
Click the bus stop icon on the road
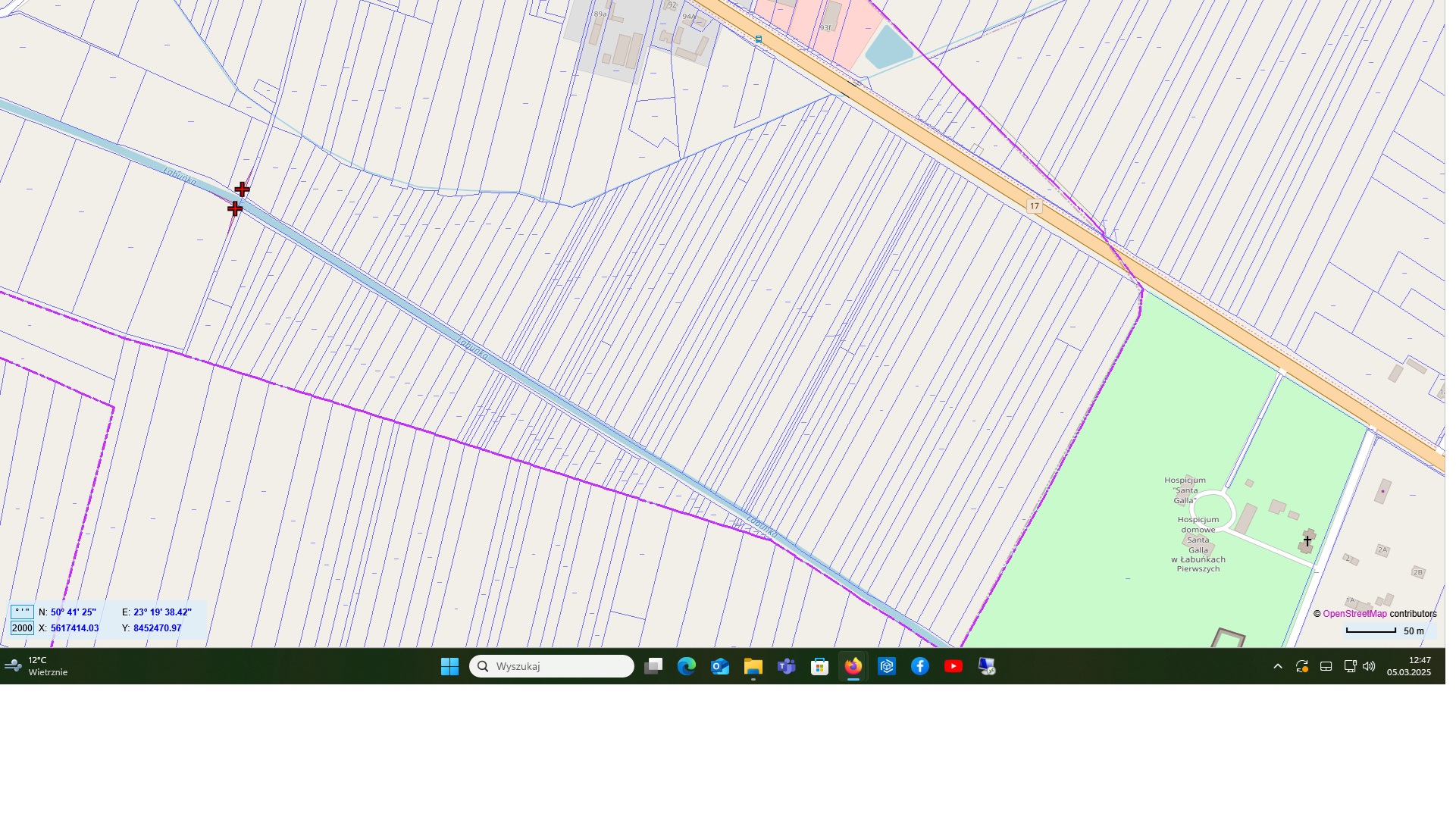click(758, 39)
